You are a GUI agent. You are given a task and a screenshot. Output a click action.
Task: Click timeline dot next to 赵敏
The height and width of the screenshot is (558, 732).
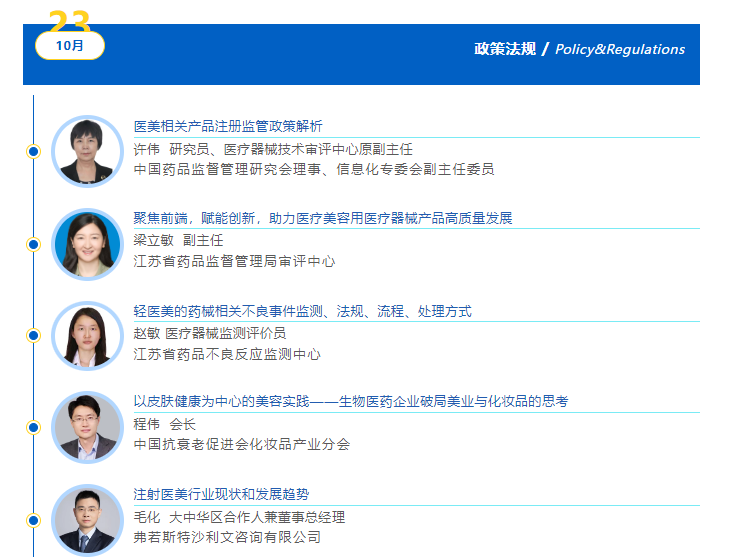pyautogui.click(x=33, y=335)
